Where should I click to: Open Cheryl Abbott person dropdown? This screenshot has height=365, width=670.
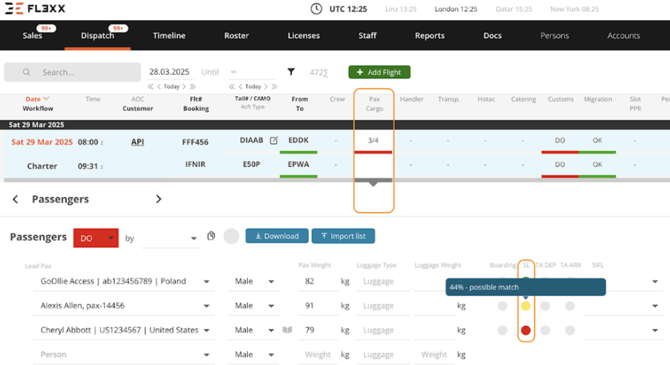click(x=206, y=330)
